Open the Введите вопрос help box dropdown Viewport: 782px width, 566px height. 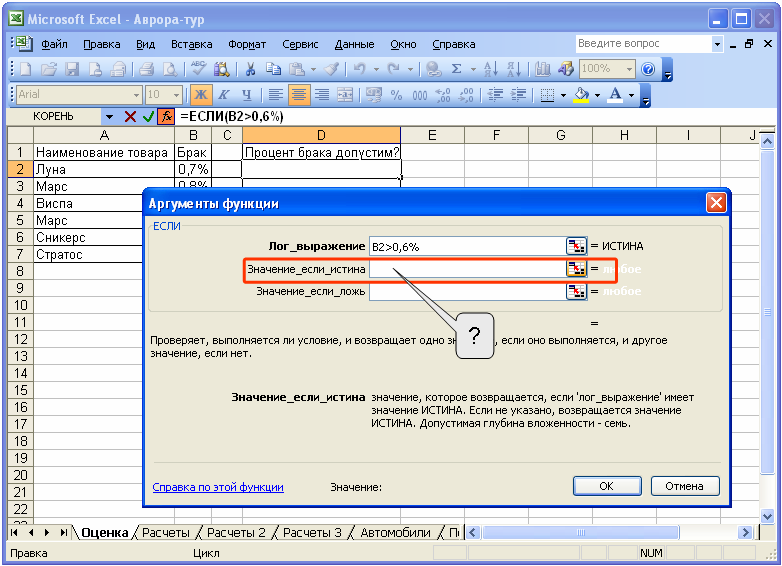click(717, 44)
